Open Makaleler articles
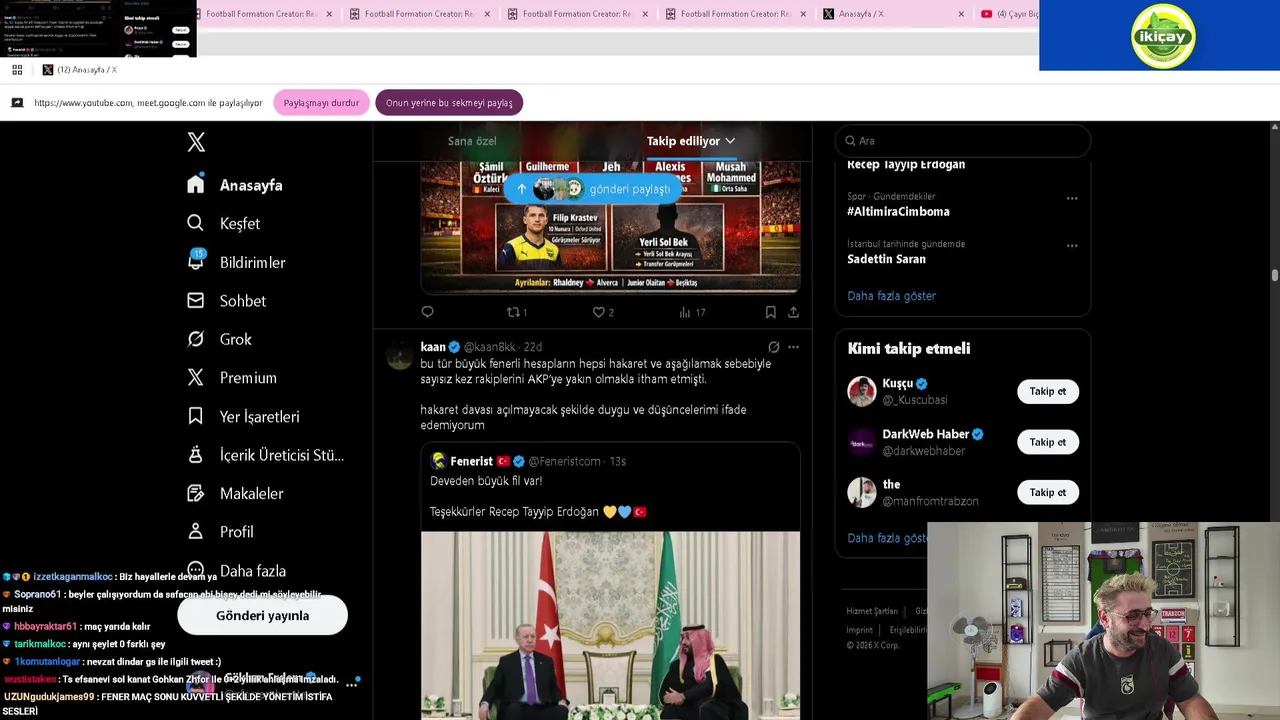1280x720 pixels. [x=235, y=493]
